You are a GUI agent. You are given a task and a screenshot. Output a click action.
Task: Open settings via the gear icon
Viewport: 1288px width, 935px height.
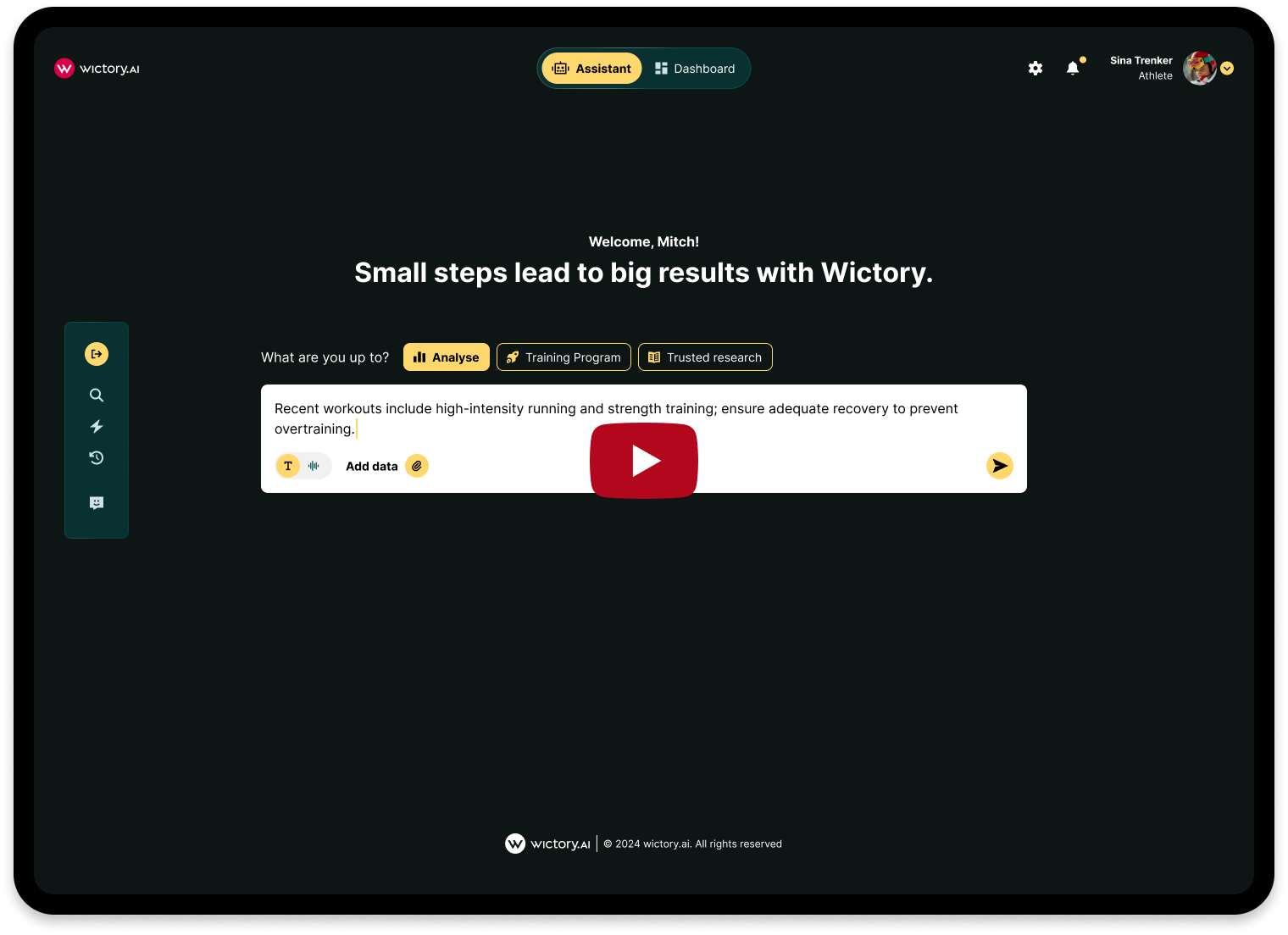coord(1035,69)
